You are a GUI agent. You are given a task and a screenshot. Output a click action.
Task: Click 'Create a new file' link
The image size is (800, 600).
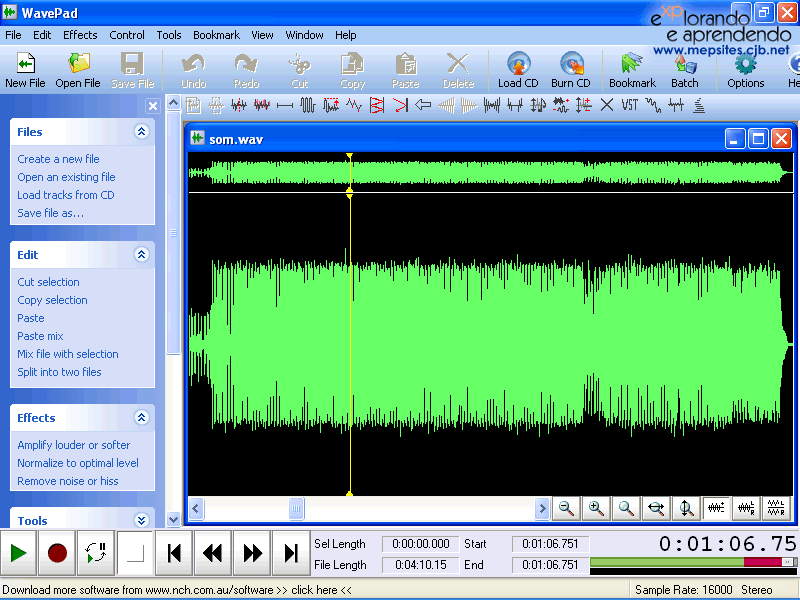point(58,159)
